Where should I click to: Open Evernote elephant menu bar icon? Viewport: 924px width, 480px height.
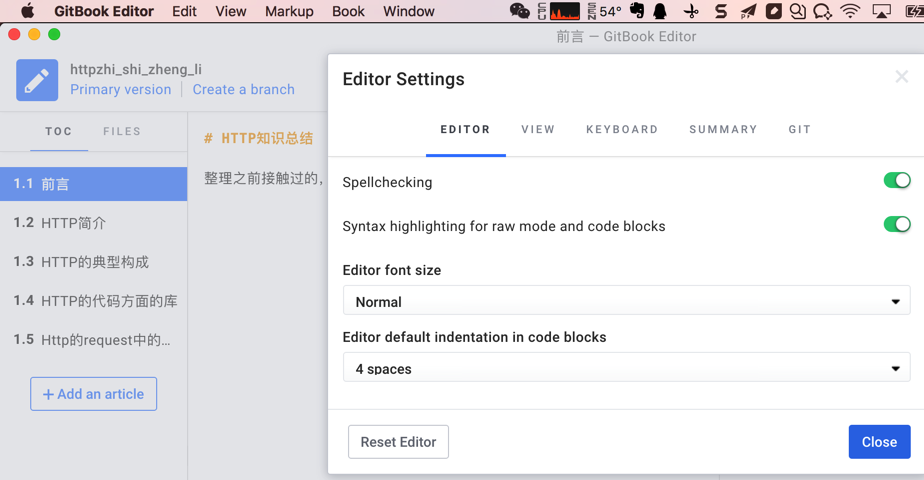pyautogui.click(x=637, y=11)
